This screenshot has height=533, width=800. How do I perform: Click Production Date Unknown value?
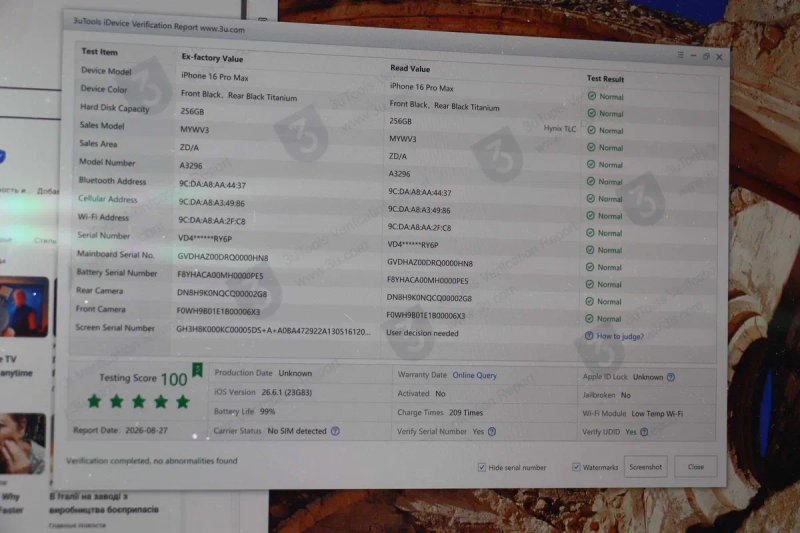[295, 373]
